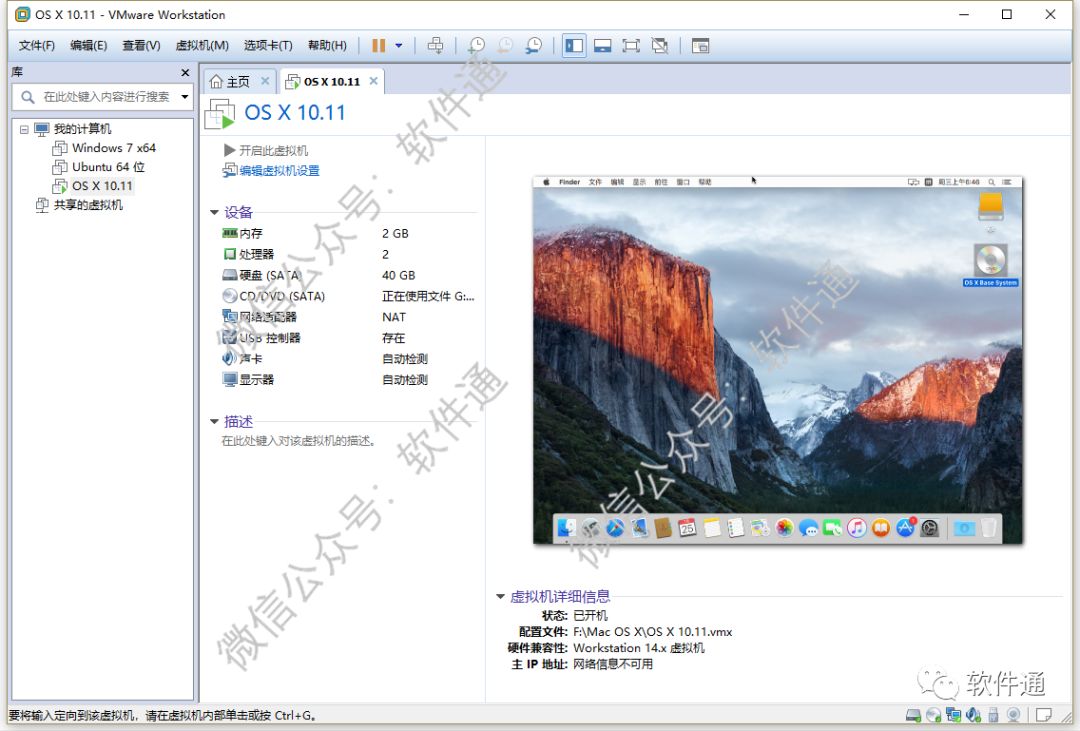Collapse the 设备 section
Viewport: 1080px width, 731px height.
coord(214,212)
